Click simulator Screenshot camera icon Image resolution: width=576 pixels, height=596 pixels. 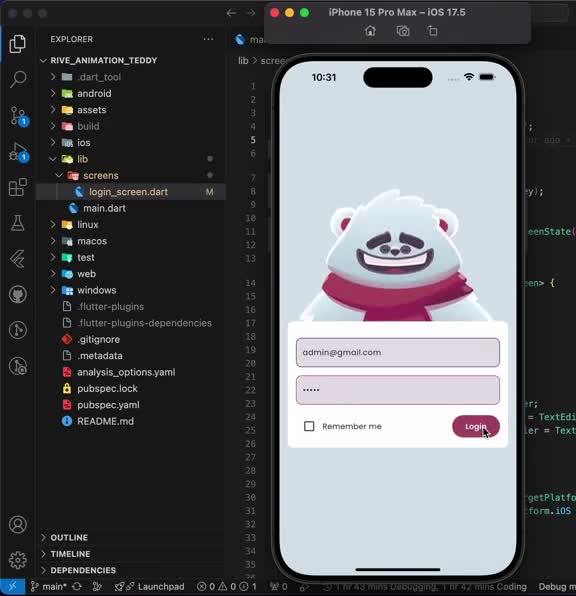pos(403,31)
